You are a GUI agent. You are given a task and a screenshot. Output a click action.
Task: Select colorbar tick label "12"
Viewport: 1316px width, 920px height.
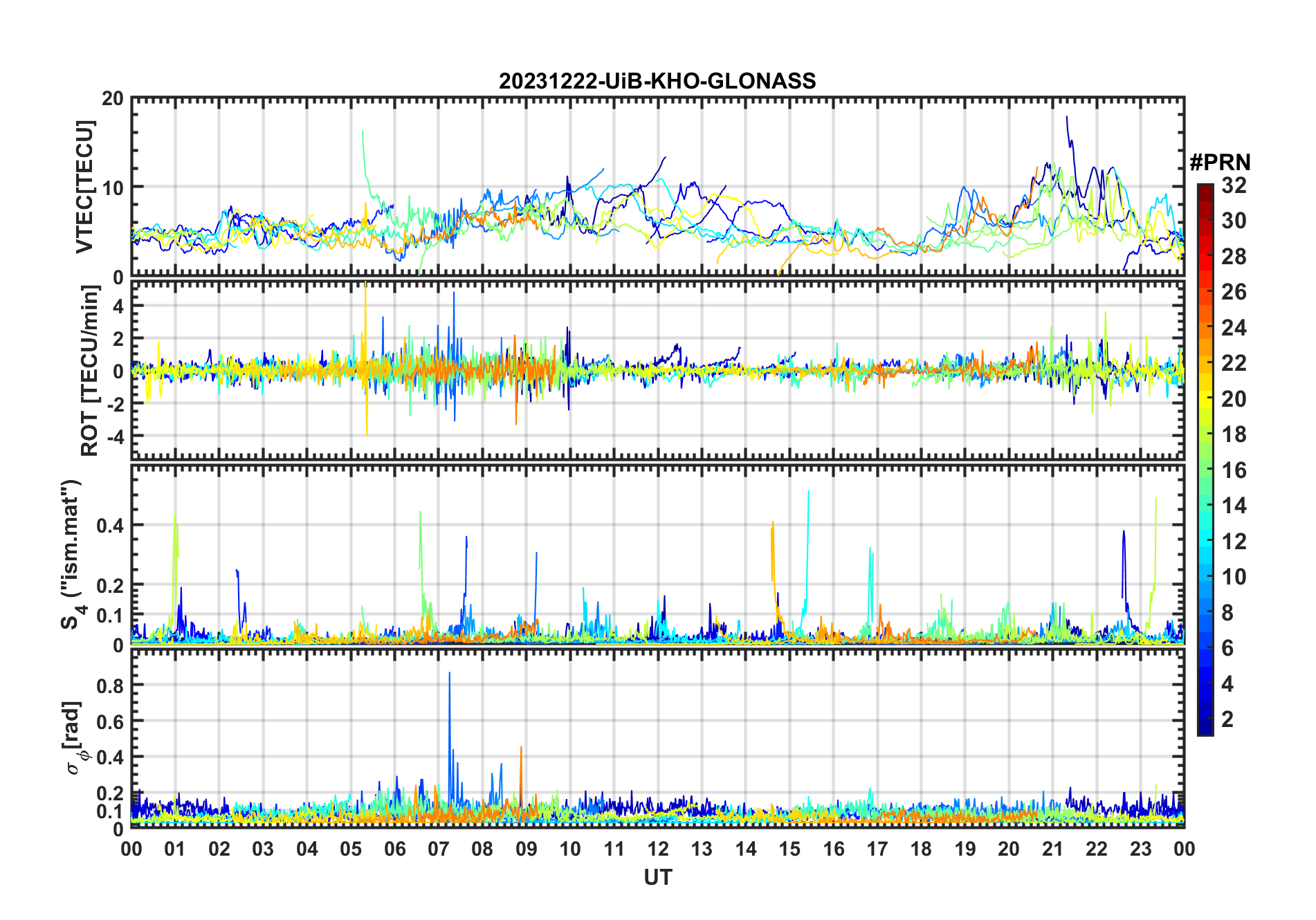click(1234, 542)
